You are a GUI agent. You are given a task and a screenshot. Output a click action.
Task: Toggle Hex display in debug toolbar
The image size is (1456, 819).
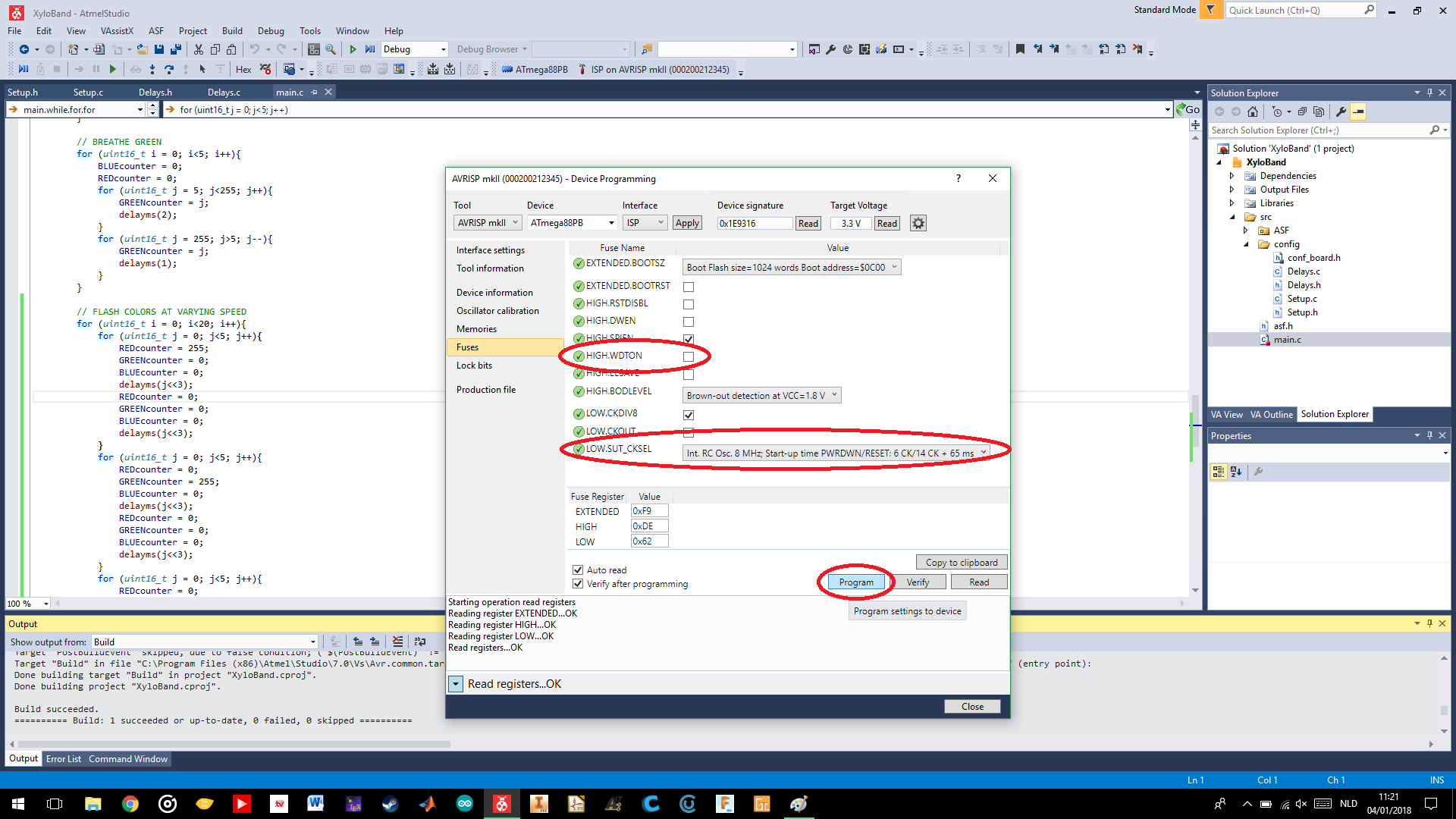[x=243, y=69]
